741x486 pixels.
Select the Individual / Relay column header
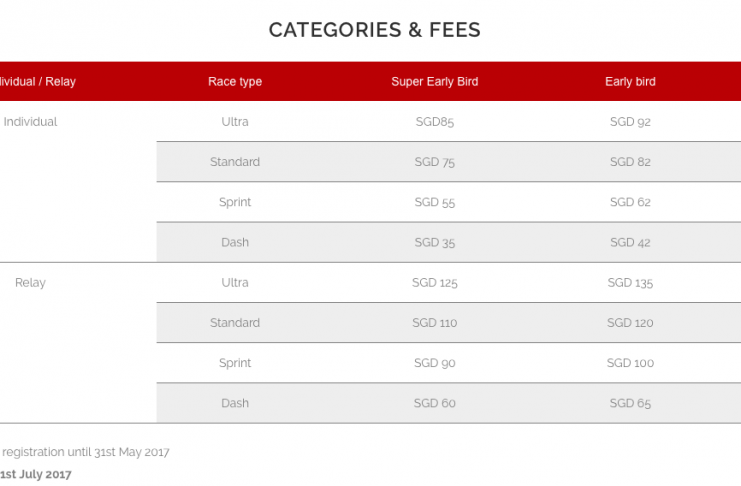(x=38, y=81)
